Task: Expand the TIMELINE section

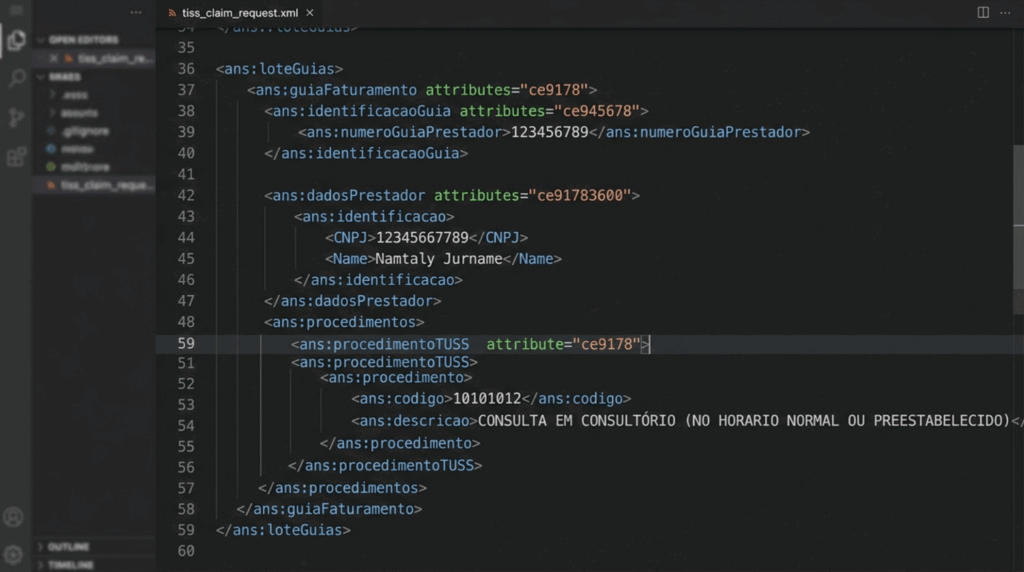Action: [x=65, y=565]
